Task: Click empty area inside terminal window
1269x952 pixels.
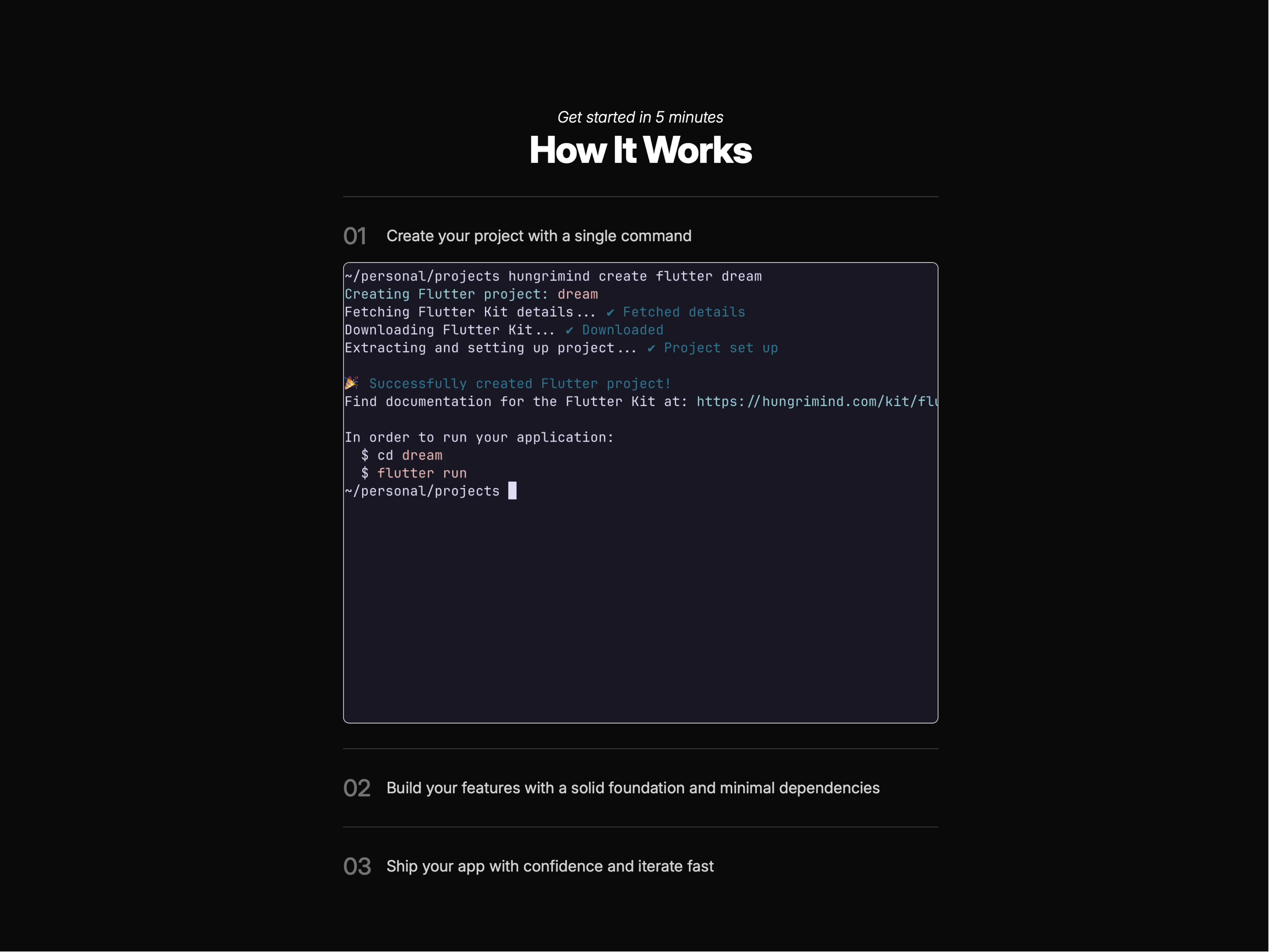Action: [640, 608]
